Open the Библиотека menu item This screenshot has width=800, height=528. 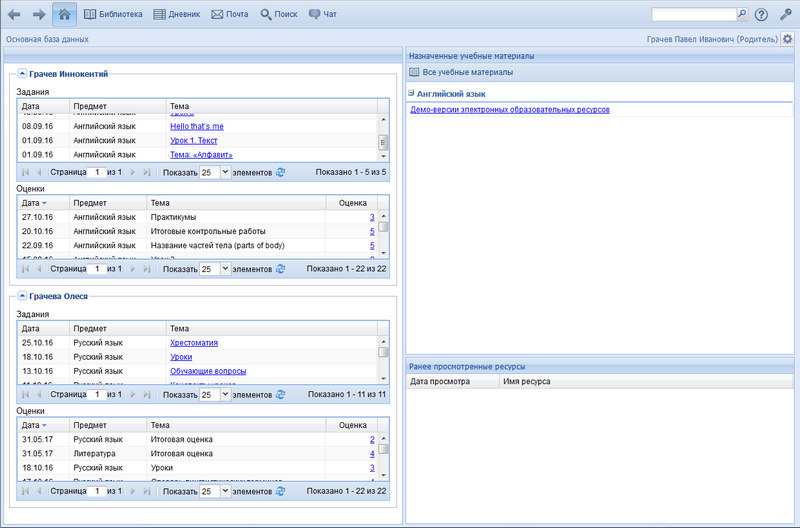pyautogui.click(x=113, y=15)
